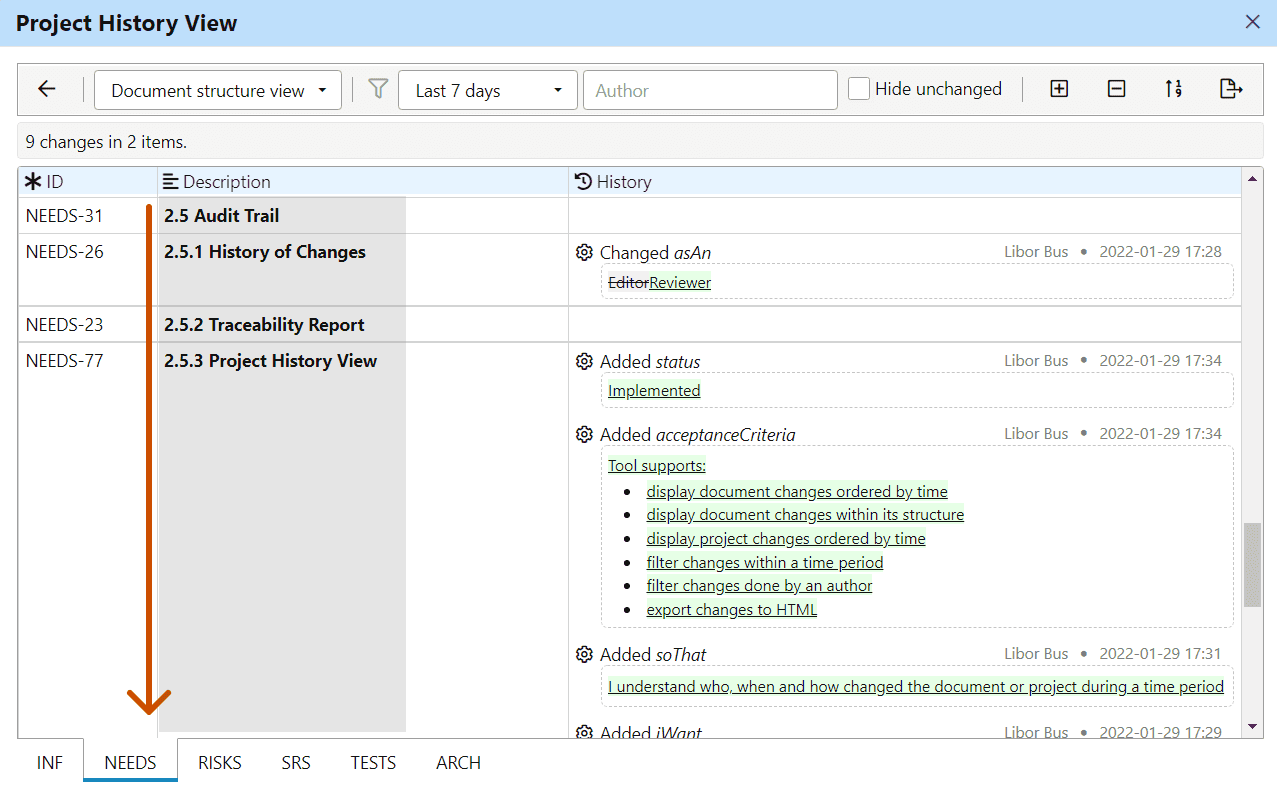Close the Project History View dialog

1252,22
